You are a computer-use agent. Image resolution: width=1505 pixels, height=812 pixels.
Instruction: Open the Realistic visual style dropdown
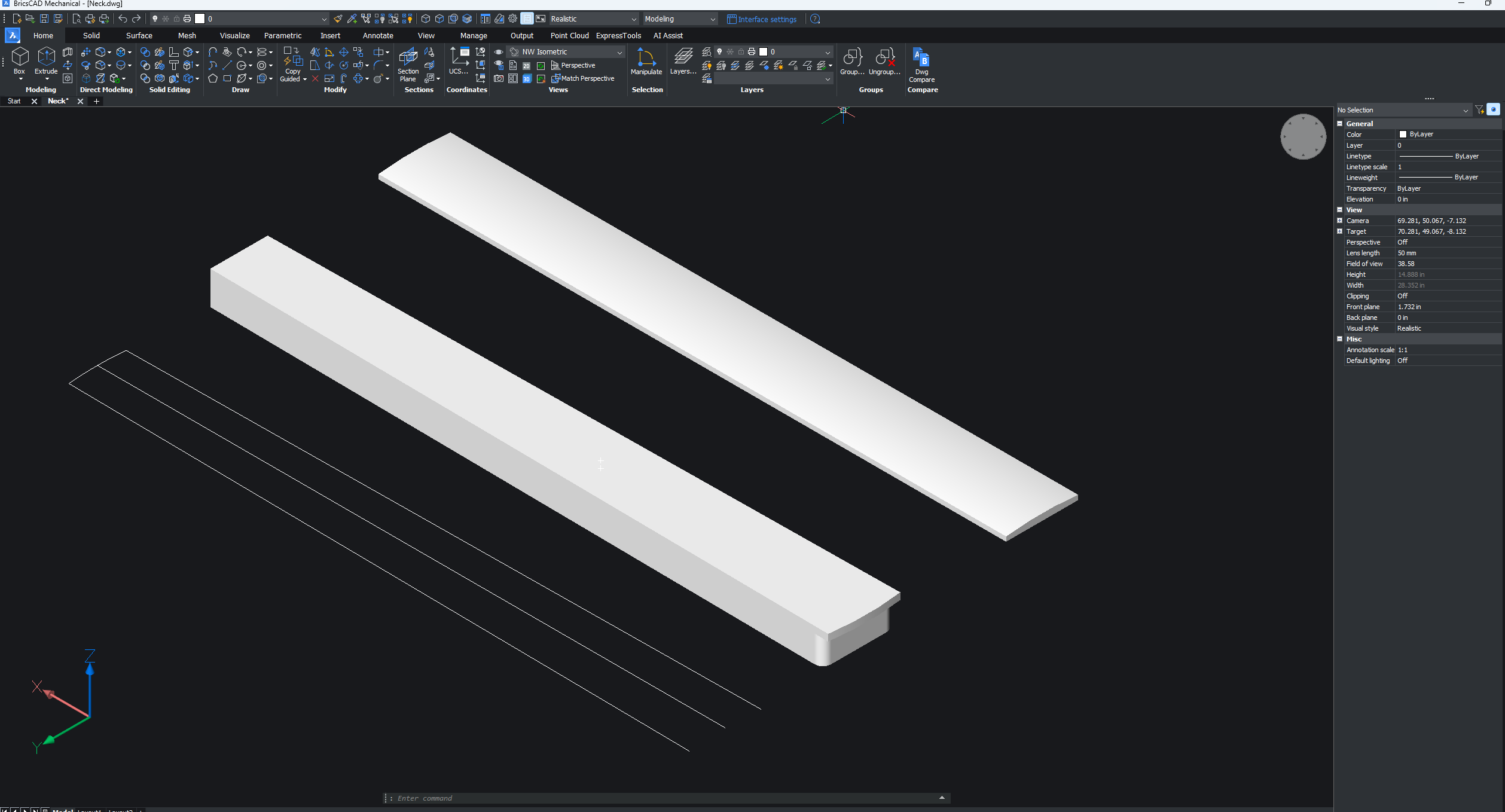pyautogui.click(x=633, y=19)
